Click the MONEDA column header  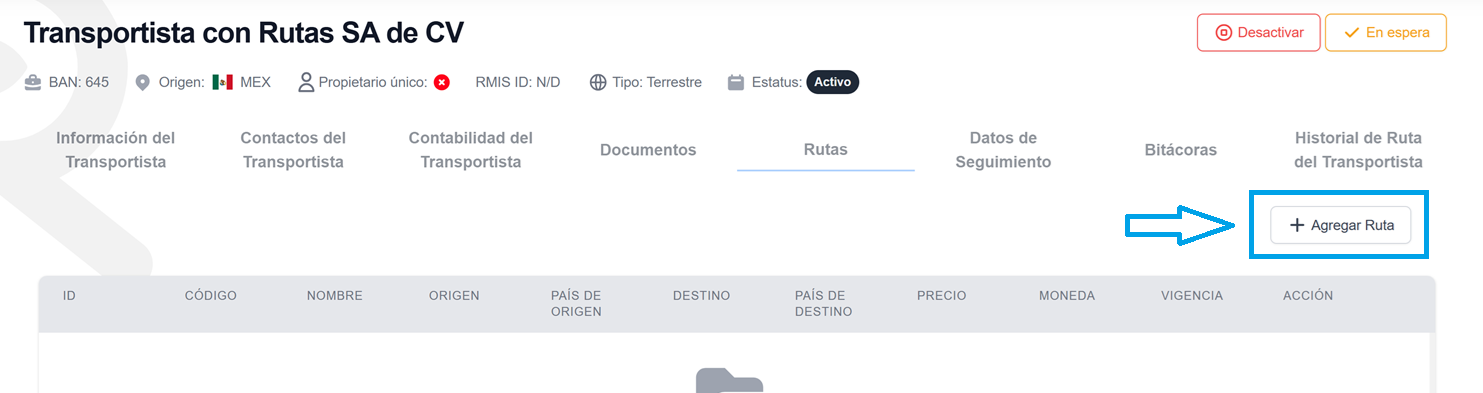[1067, 296]
